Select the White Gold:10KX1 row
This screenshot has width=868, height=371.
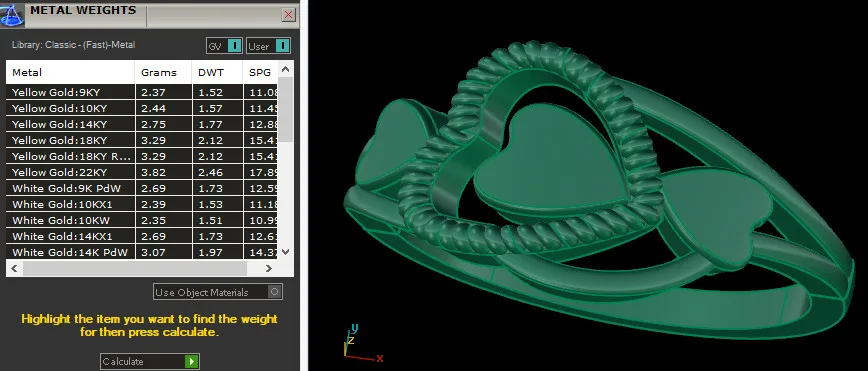[x=142, y=204]
